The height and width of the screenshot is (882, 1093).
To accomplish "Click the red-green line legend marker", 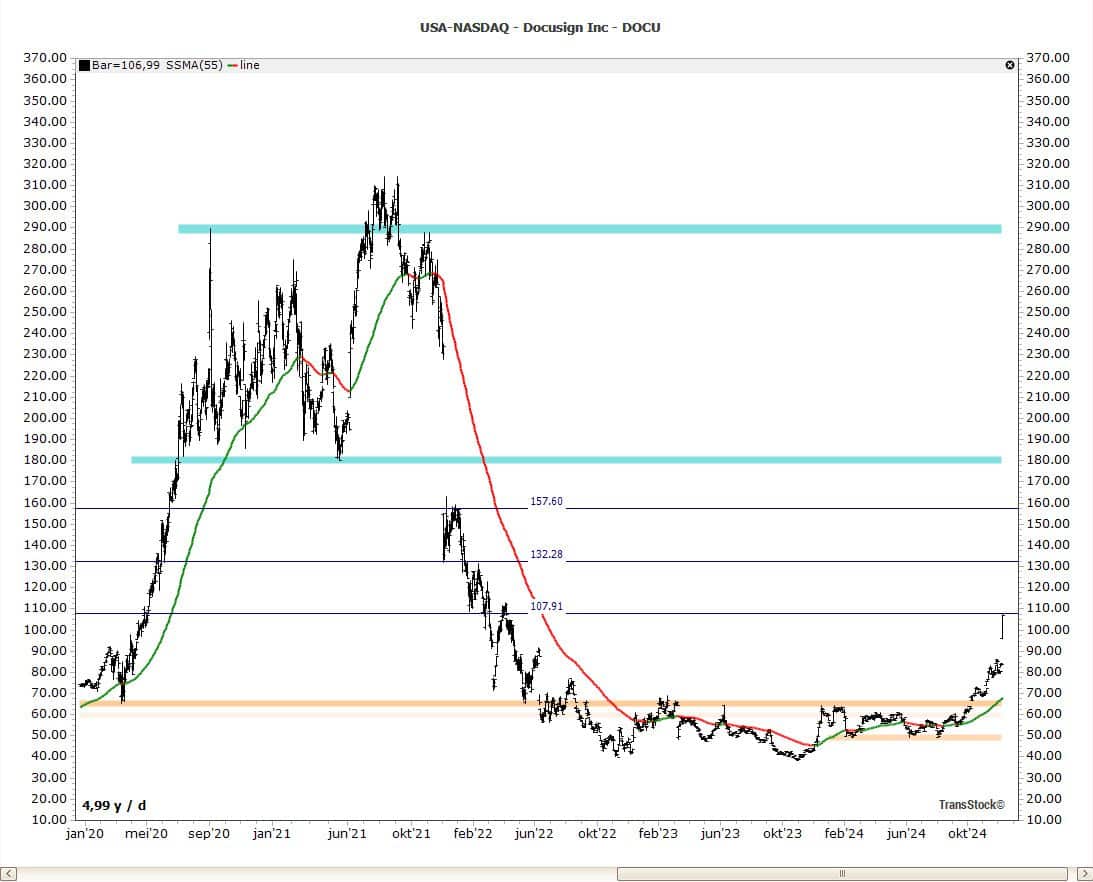I will point(233,65).
